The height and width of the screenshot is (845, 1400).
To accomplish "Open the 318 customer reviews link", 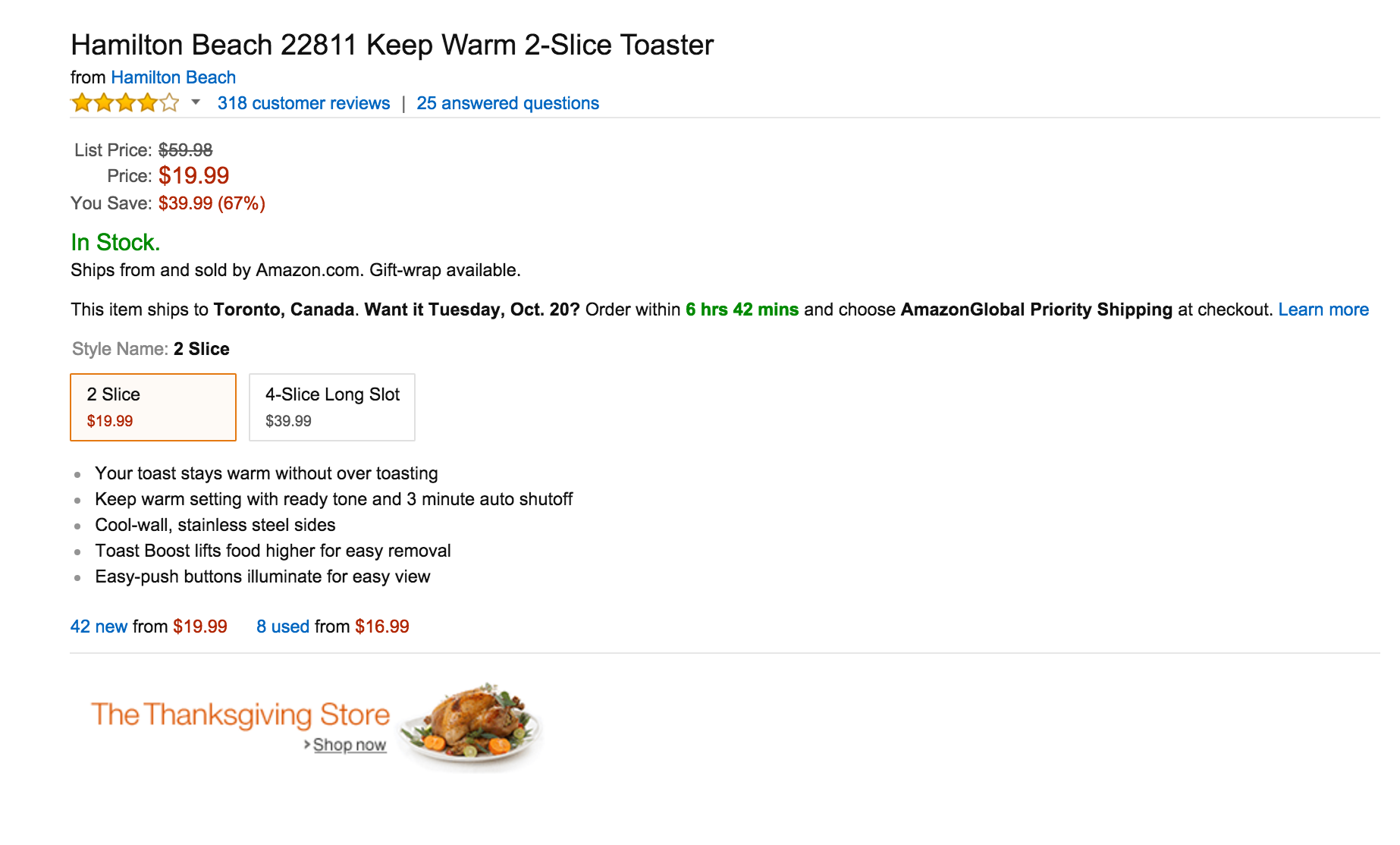I will point(303,103).
